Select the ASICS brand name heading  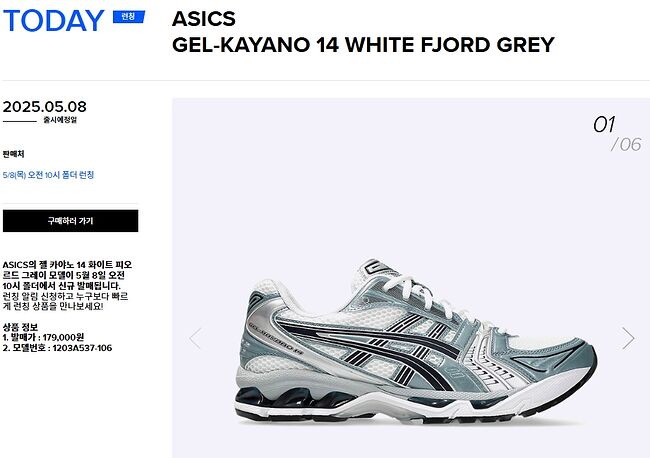(204, 19)
